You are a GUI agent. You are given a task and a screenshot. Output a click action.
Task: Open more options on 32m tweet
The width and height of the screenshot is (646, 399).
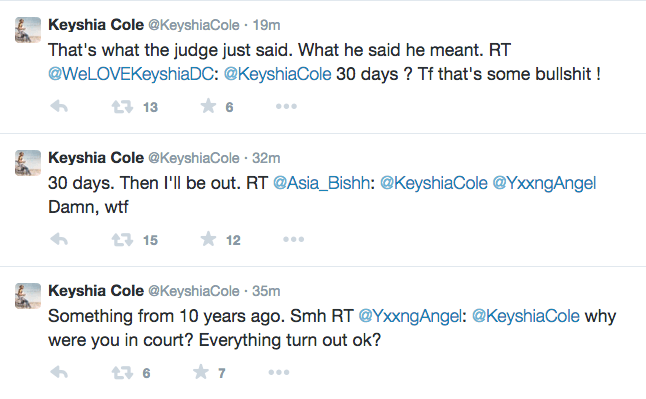coord(294,239)
